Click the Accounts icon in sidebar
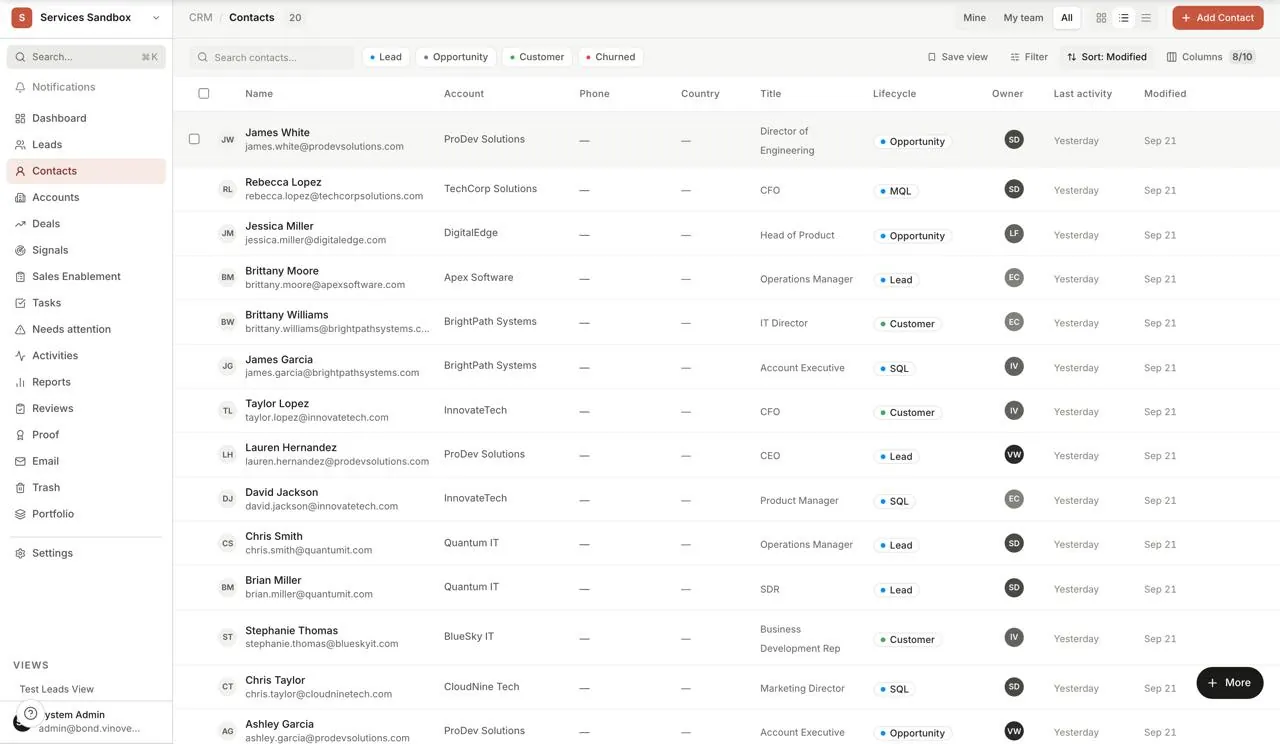This screenshot has width=1280, height=744. tap(20, 197)
